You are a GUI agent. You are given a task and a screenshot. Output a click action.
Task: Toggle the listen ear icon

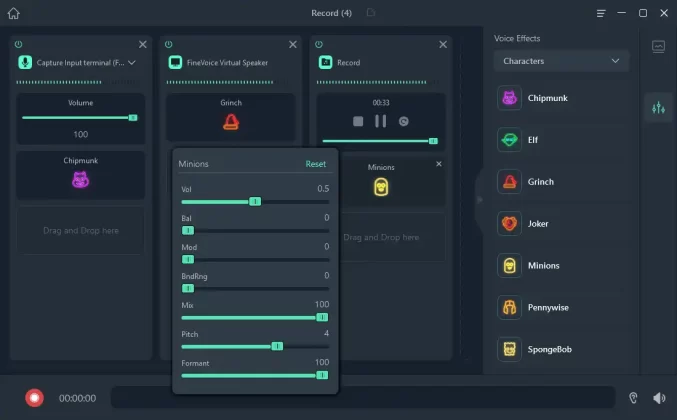tap(633, 398)
